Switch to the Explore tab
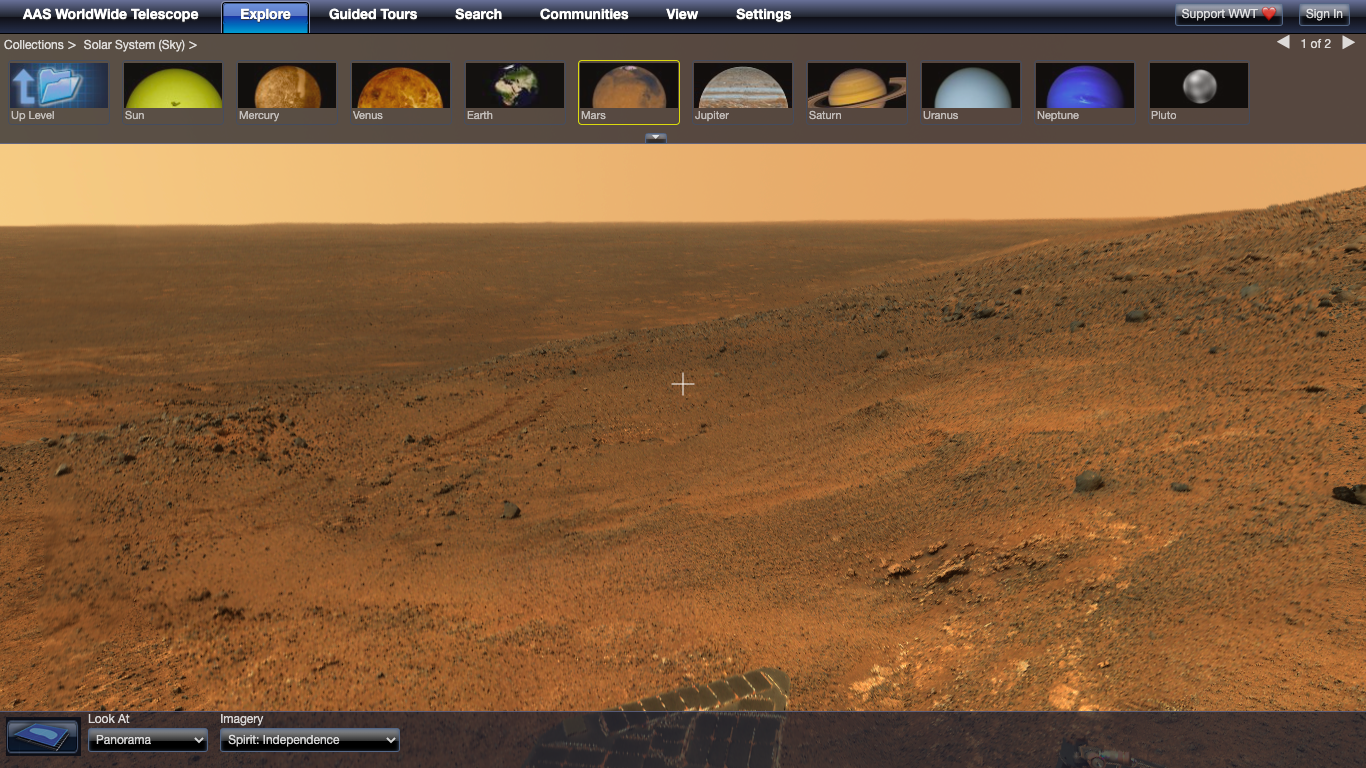This screenshot has height=768, width=1366. [x=265, y=15]
